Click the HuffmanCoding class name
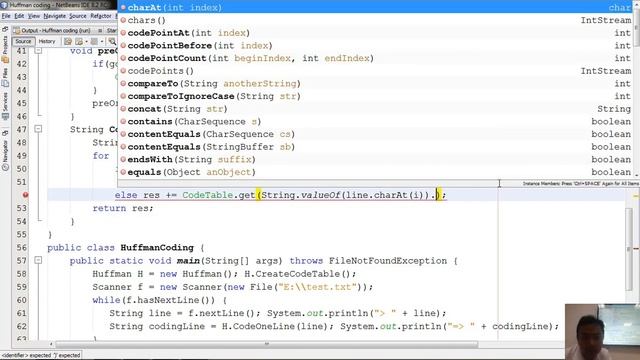The height and width of the screenshot is (360, 640). [157, 247]
